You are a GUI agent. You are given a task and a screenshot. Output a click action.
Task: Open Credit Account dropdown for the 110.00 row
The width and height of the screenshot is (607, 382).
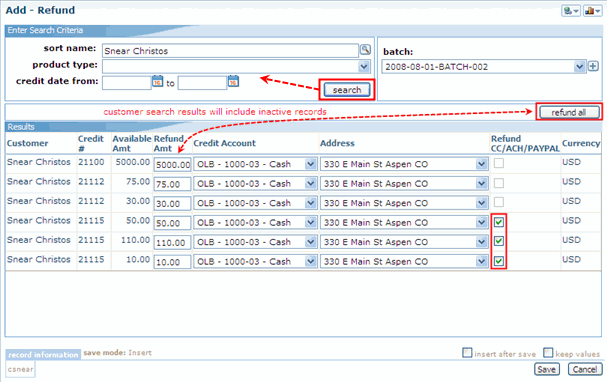pyautogui.click(x=310, y=242)
